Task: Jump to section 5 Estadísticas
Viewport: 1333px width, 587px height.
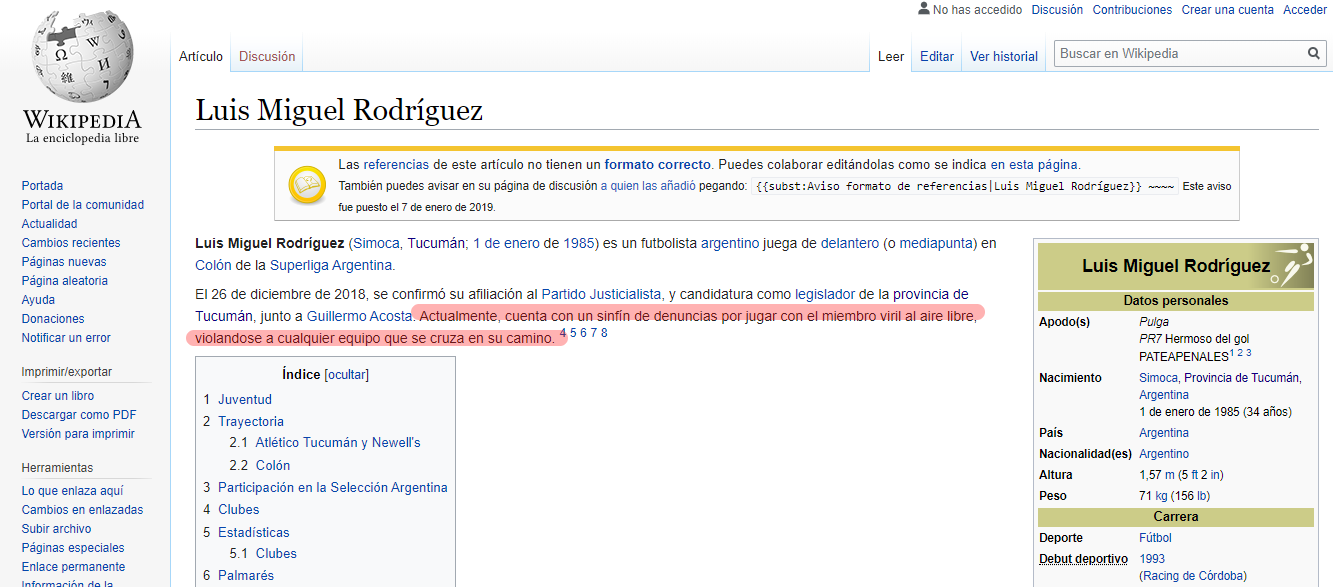Action: click(x=254, y=532)
